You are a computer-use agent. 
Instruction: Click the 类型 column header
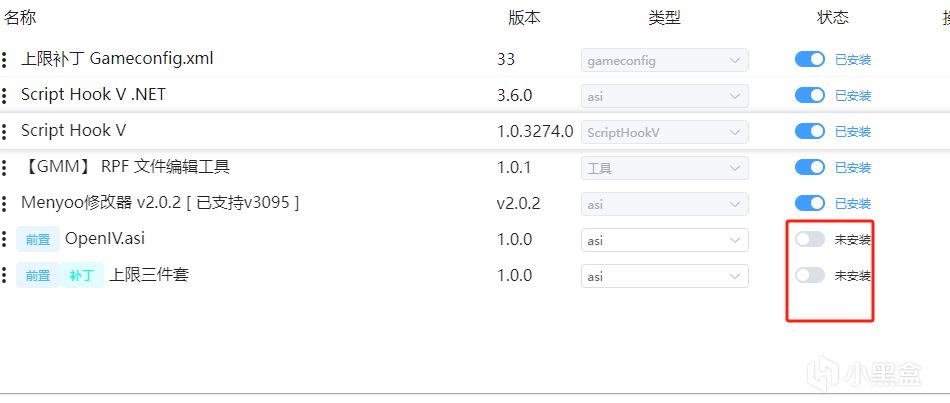point(664,17)
